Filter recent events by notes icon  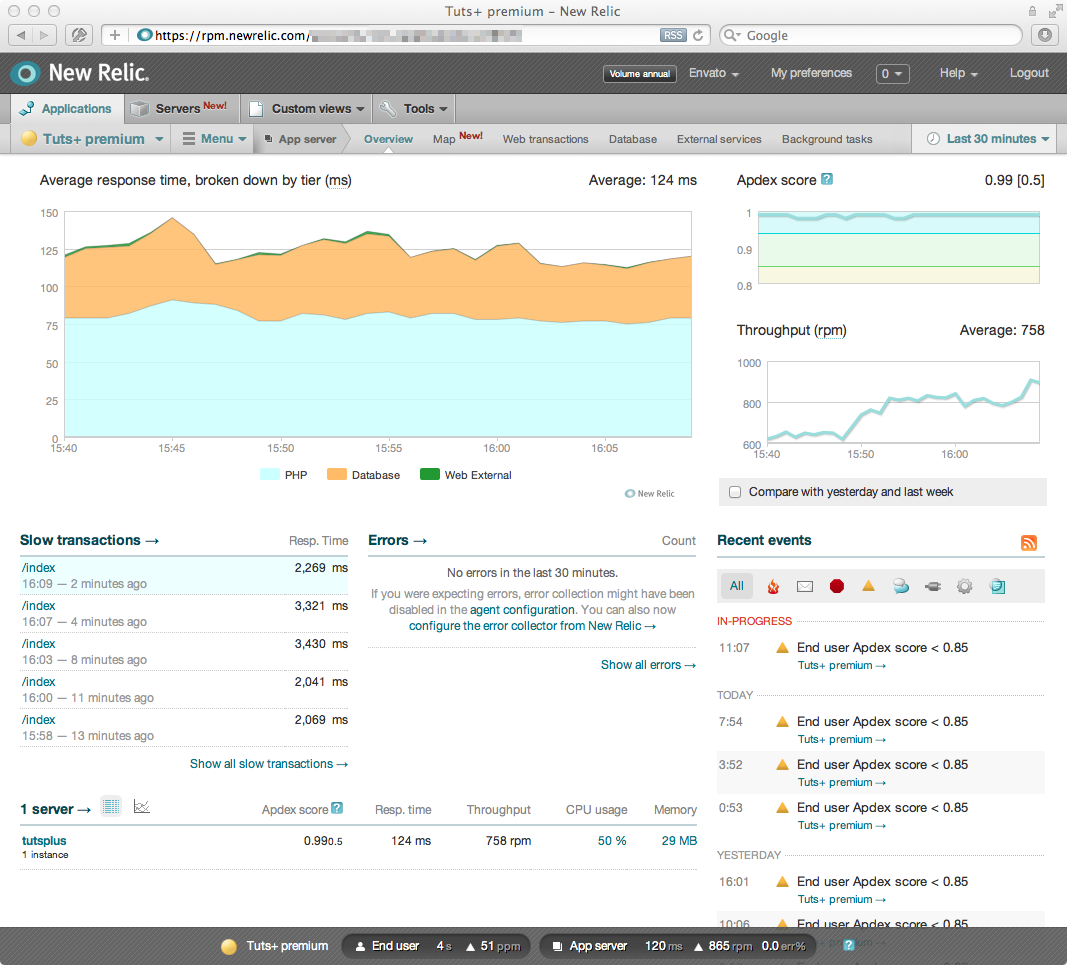[x=998, y=586]
